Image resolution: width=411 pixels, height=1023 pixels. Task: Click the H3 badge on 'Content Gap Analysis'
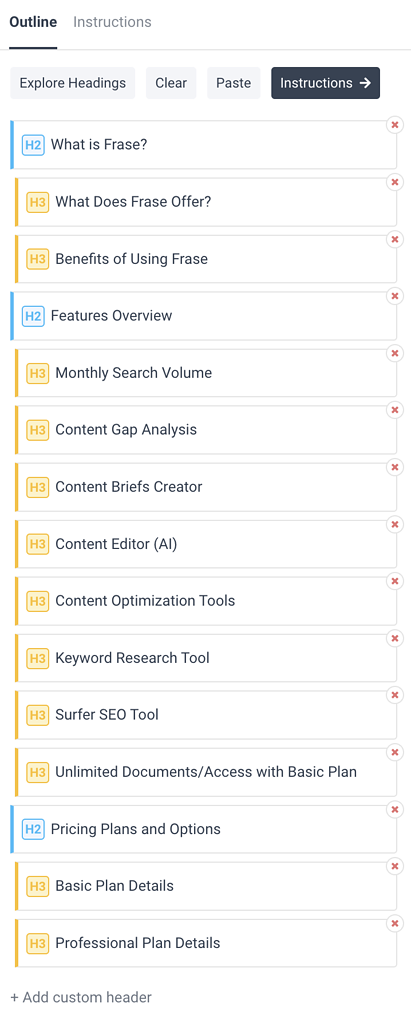[38, 430]
